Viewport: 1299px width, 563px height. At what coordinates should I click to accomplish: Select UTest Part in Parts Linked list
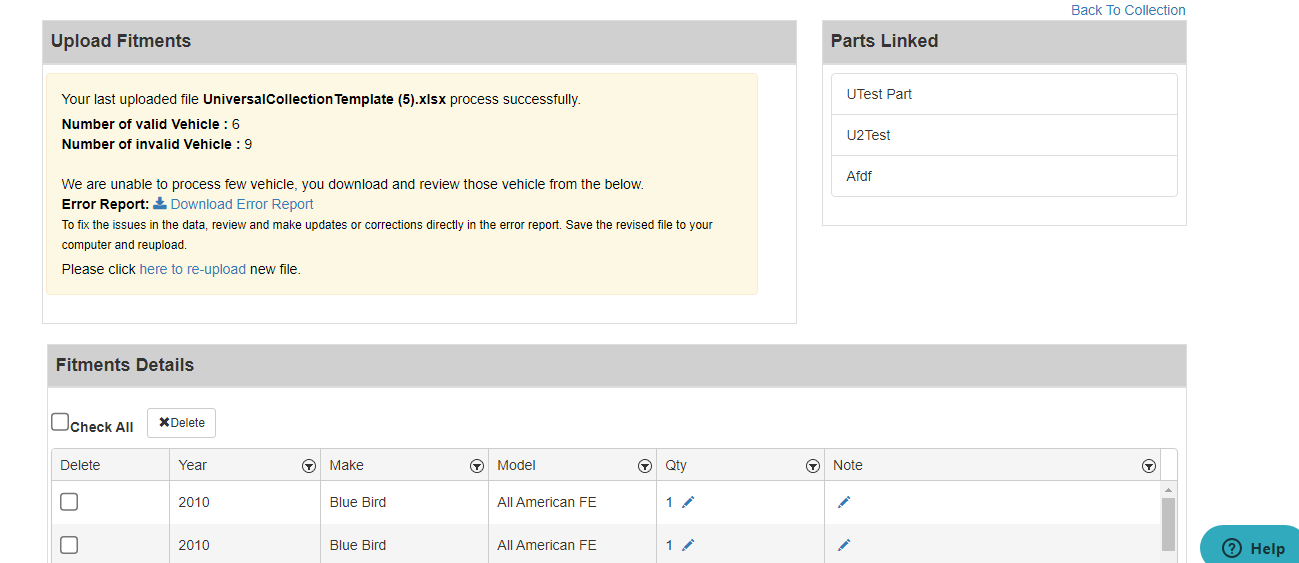879,94
